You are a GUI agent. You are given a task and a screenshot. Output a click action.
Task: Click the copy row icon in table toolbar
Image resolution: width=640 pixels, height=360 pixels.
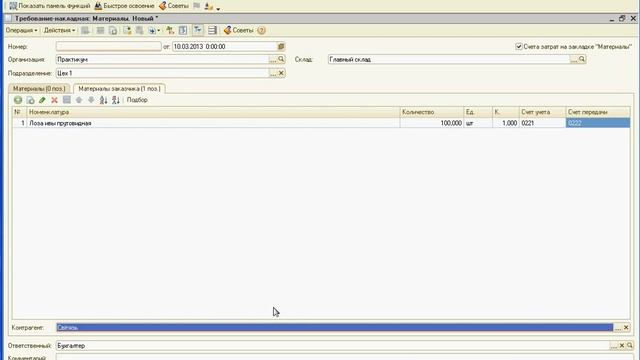(x=30, y=100)
